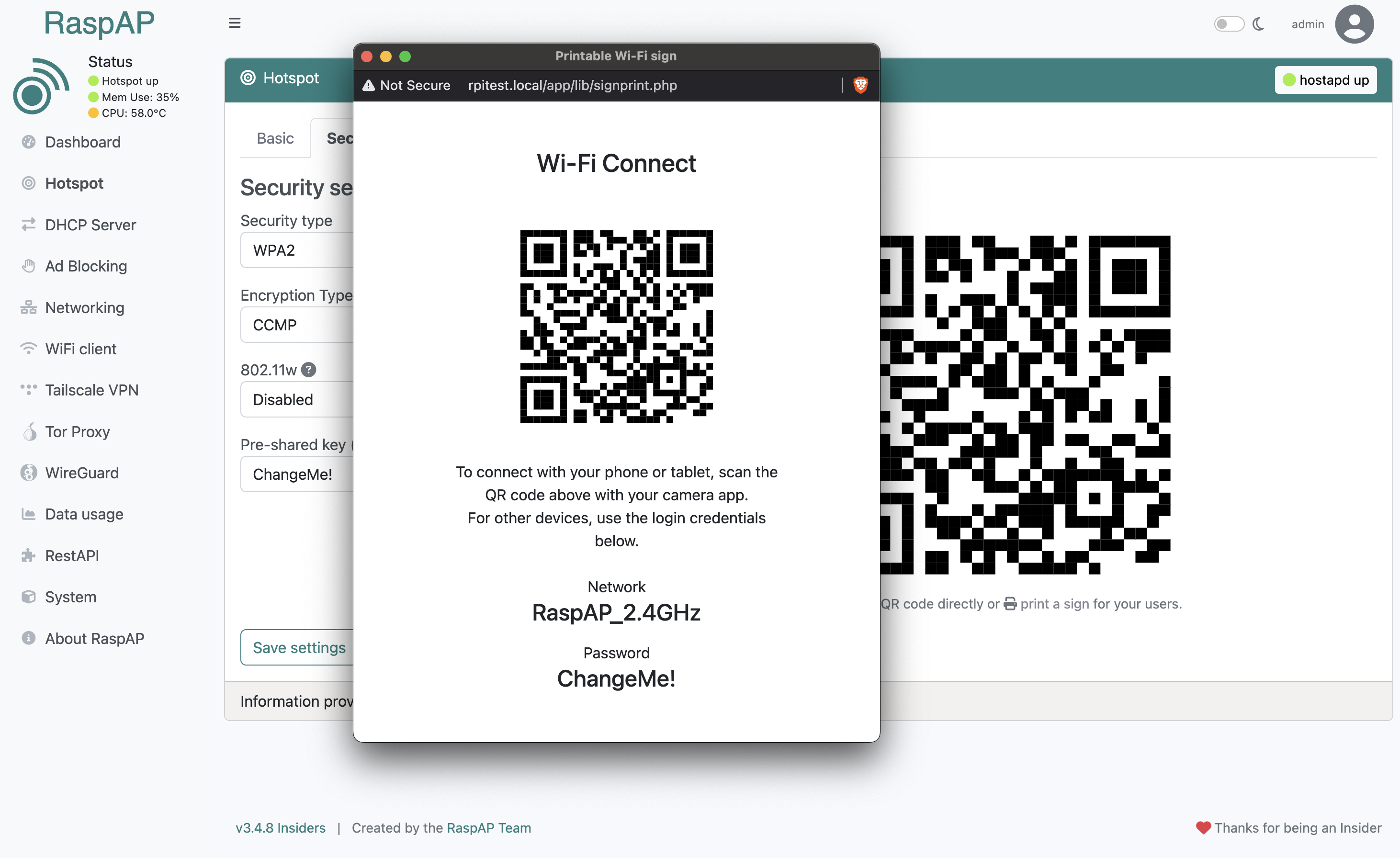The height and width of the screenshot is (858, 1400).
Task: Click the Wi-Fi Connect heading
Action: [x=617, y=164]
